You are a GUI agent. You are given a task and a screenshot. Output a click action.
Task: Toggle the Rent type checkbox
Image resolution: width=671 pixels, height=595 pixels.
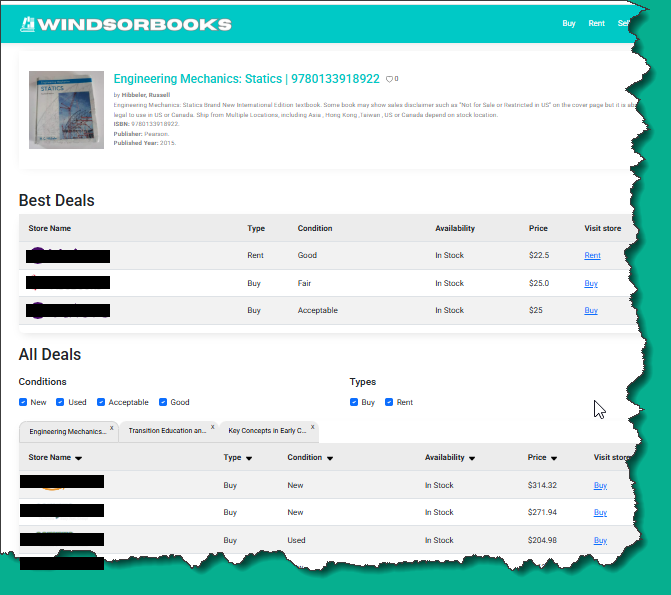pos(389,402)
